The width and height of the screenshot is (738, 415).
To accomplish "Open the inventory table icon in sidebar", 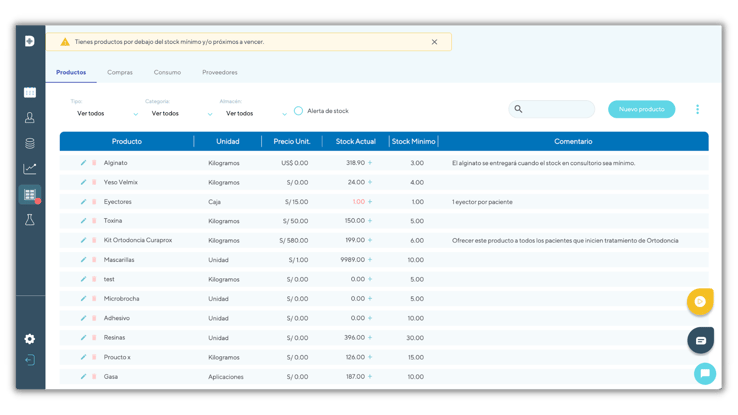I will click(x=30, y=194).
